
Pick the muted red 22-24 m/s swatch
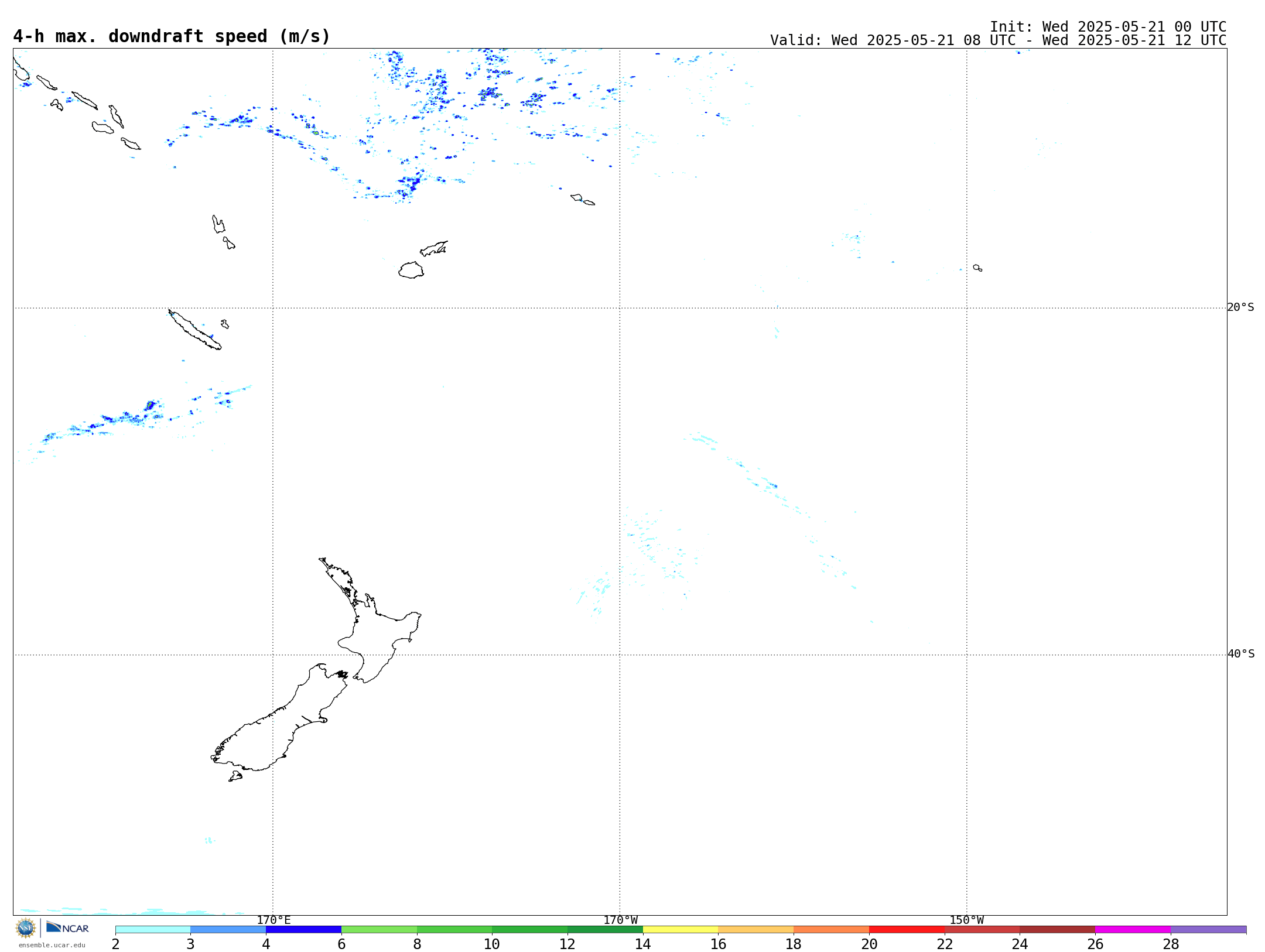coord(982,930)
